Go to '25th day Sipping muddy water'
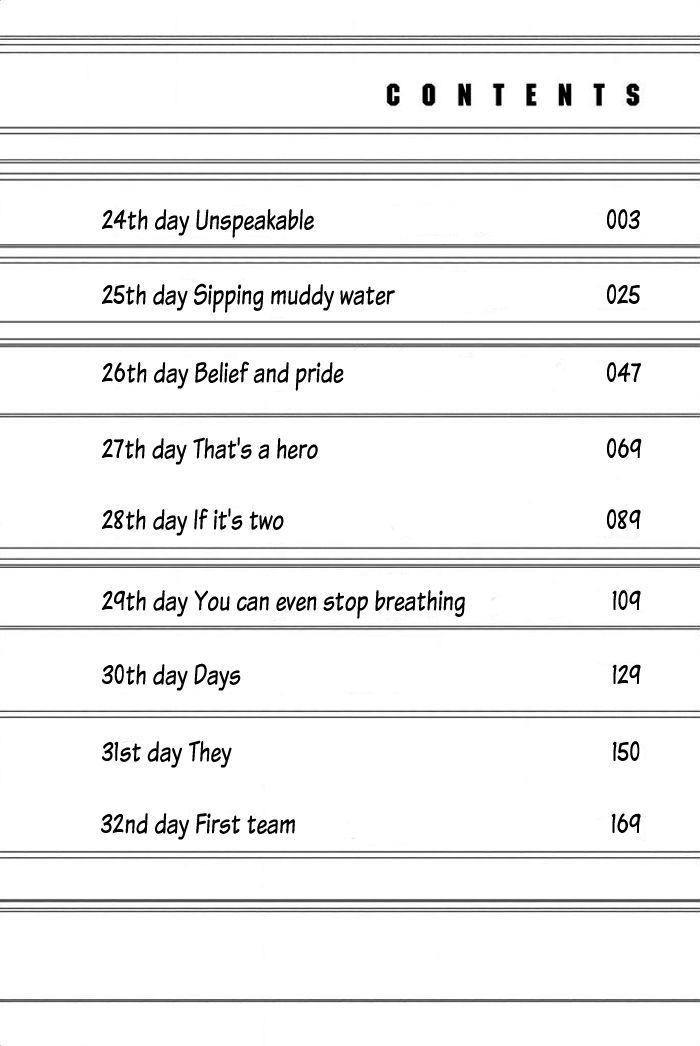This screenshot has width=700, height=1046. 247,296
